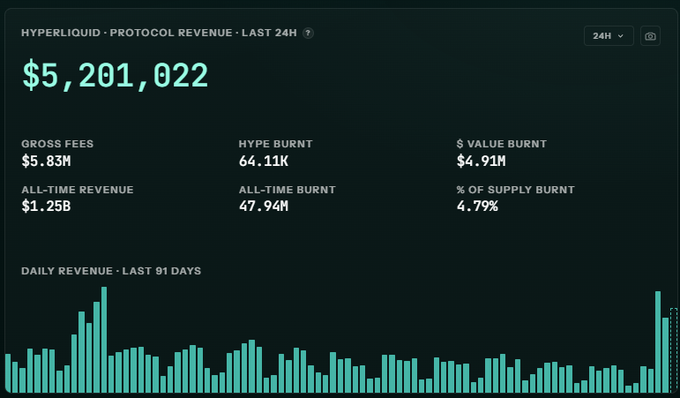Click the tallest bar near chart's left side
Viewport: 680px width, 398px height.
[104, 339]
